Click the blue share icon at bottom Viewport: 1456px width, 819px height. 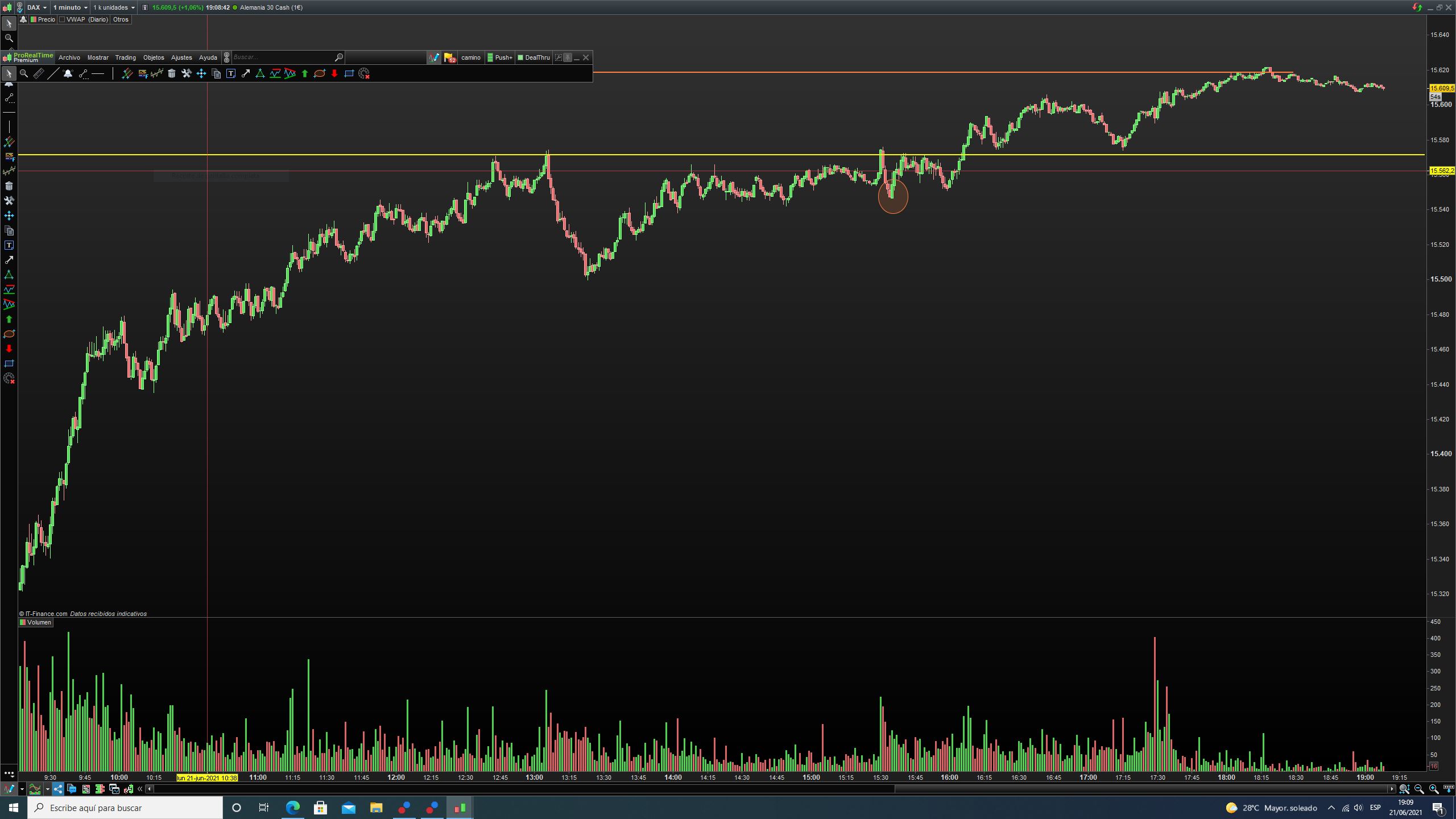point(58,789)
